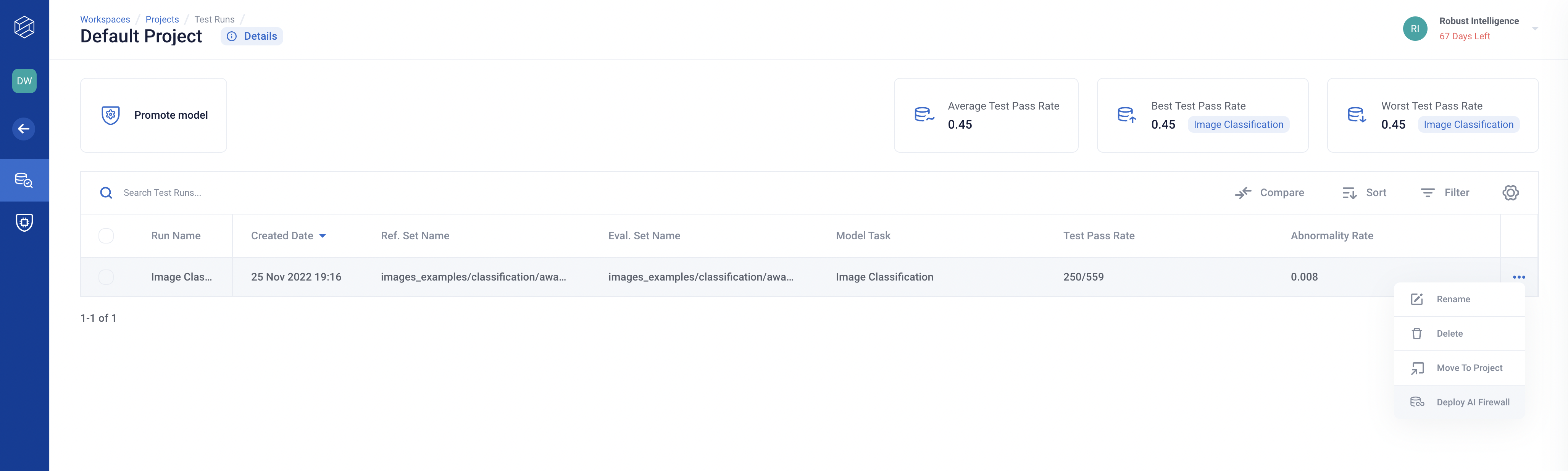This screenshot has width=1568, height=471.
Task: Toggle Created Date sort arrow
Action: (323, 236)
